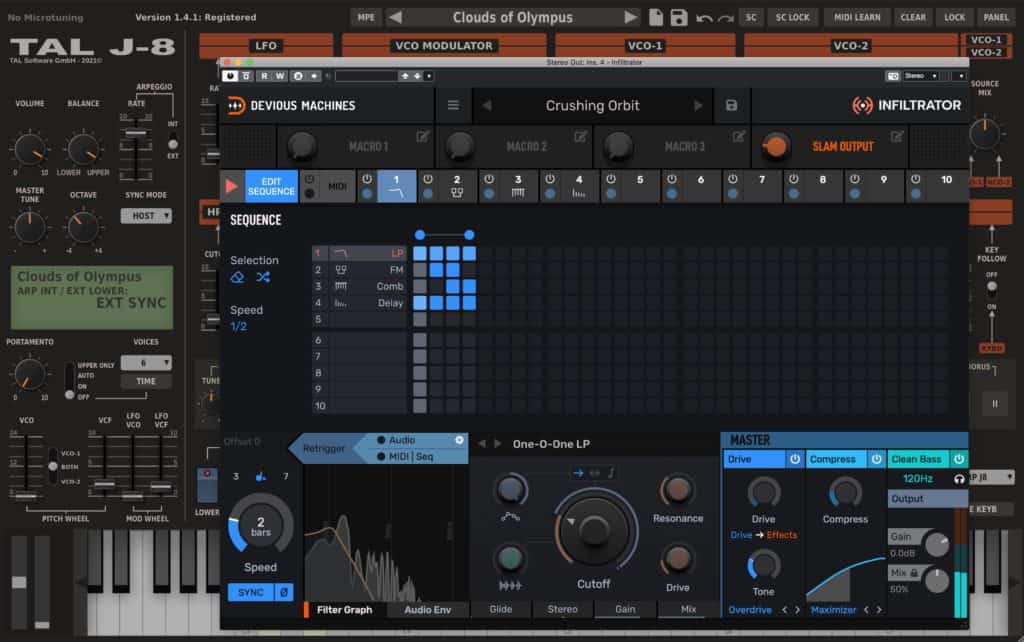Open the Voices count dropdown showing 6
1024x642 pixels.
click(x=146, y=362)
